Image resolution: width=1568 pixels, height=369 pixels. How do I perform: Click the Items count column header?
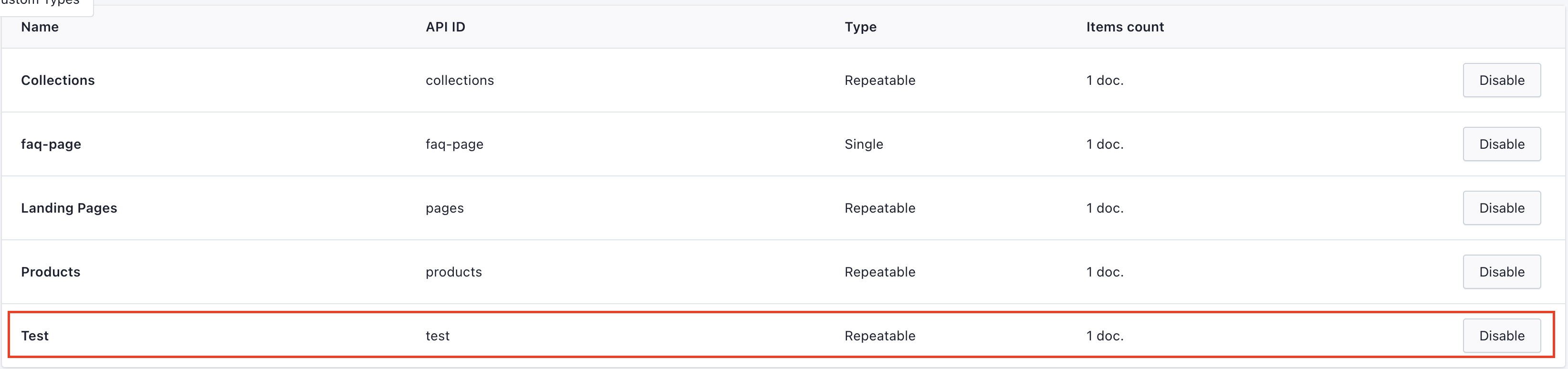tap(1124, 27)
